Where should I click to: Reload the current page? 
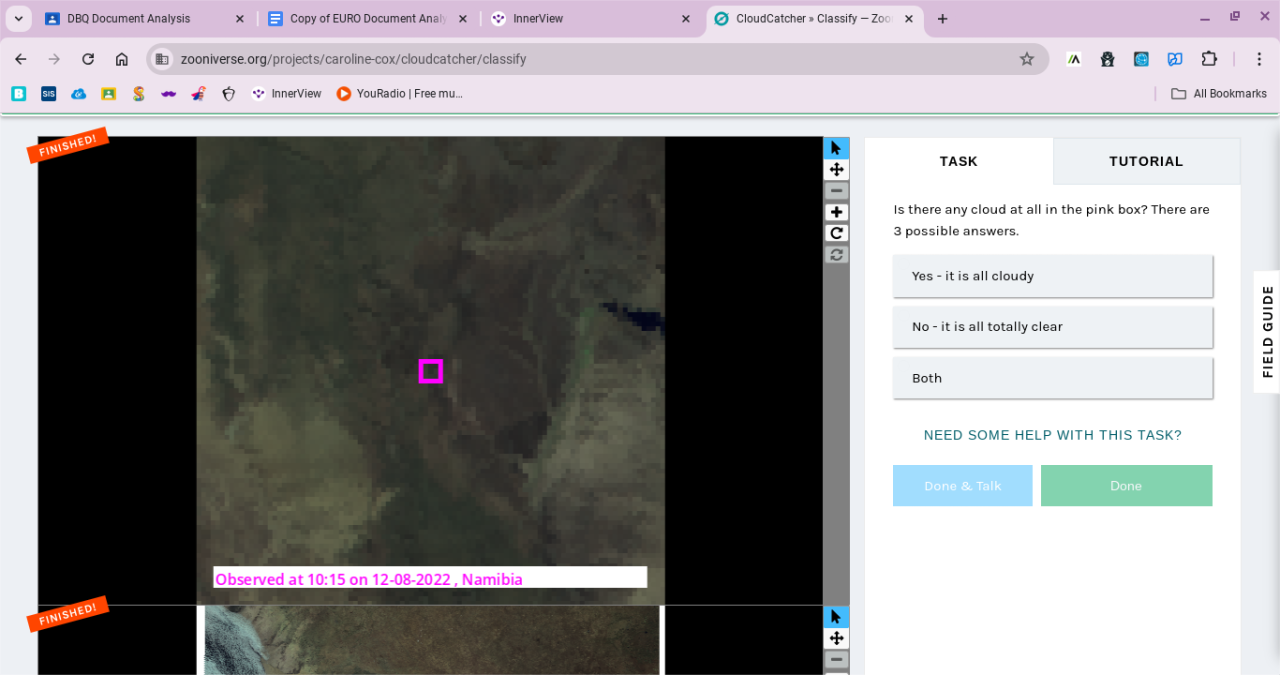(x=88, y=59)
